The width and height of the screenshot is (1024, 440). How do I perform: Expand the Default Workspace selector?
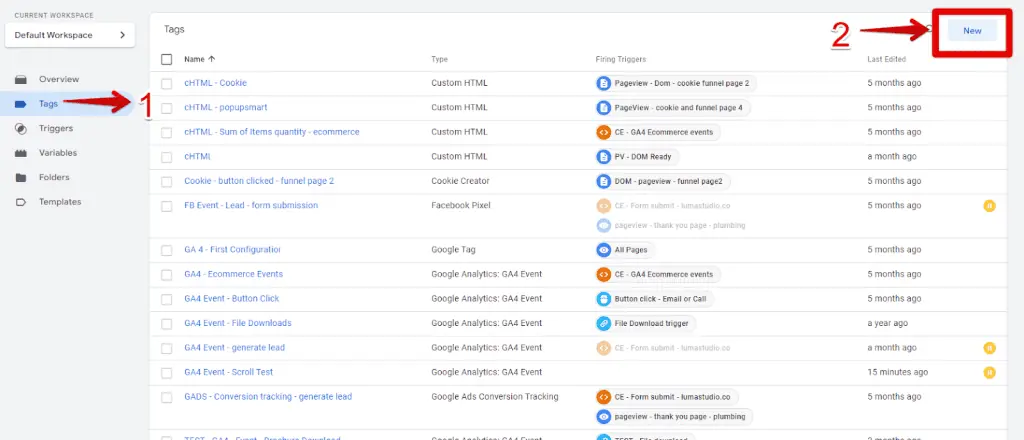(x=69, y=35)
